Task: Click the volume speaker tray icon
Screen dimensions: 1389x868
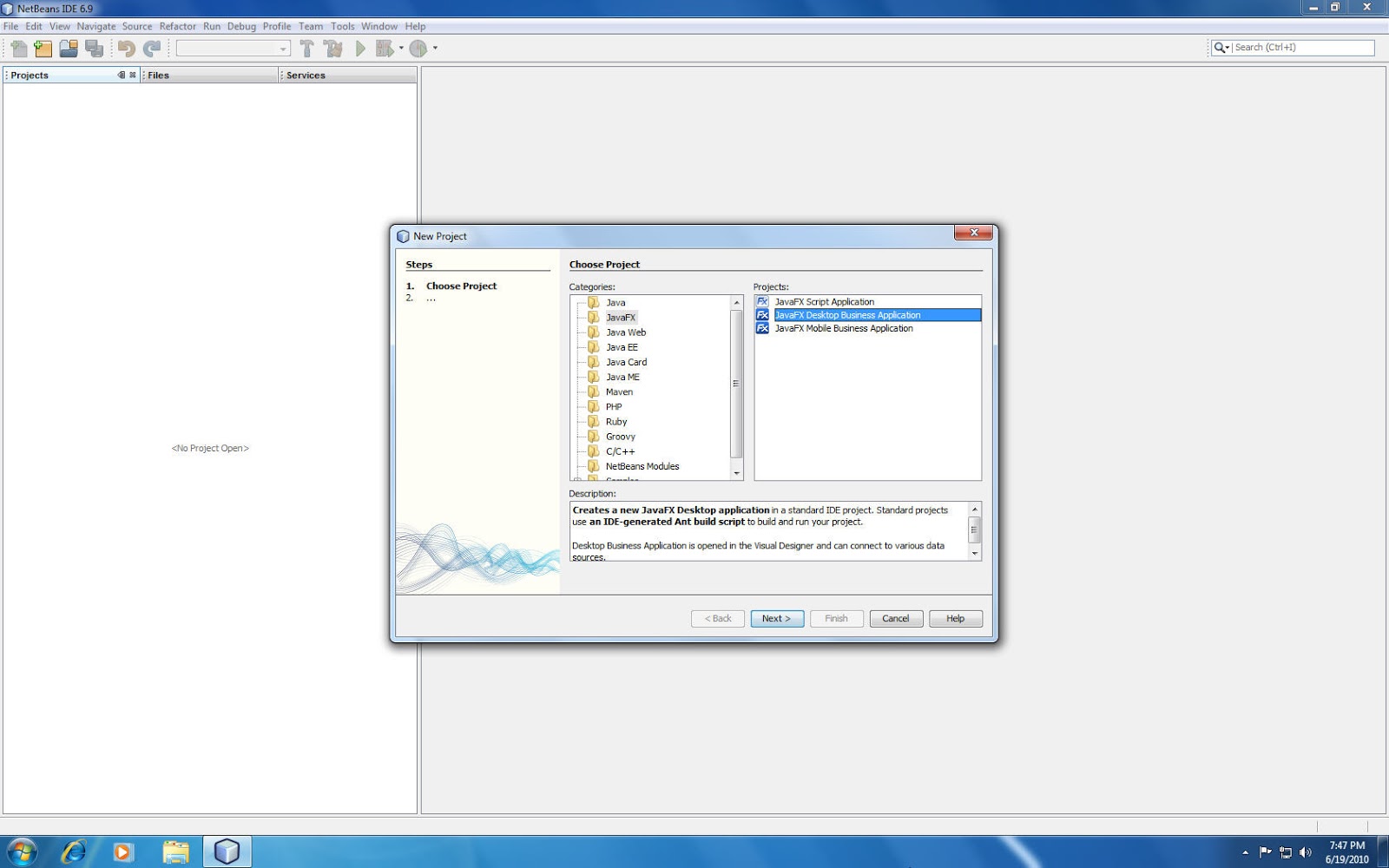Action: click(1305, 852)
